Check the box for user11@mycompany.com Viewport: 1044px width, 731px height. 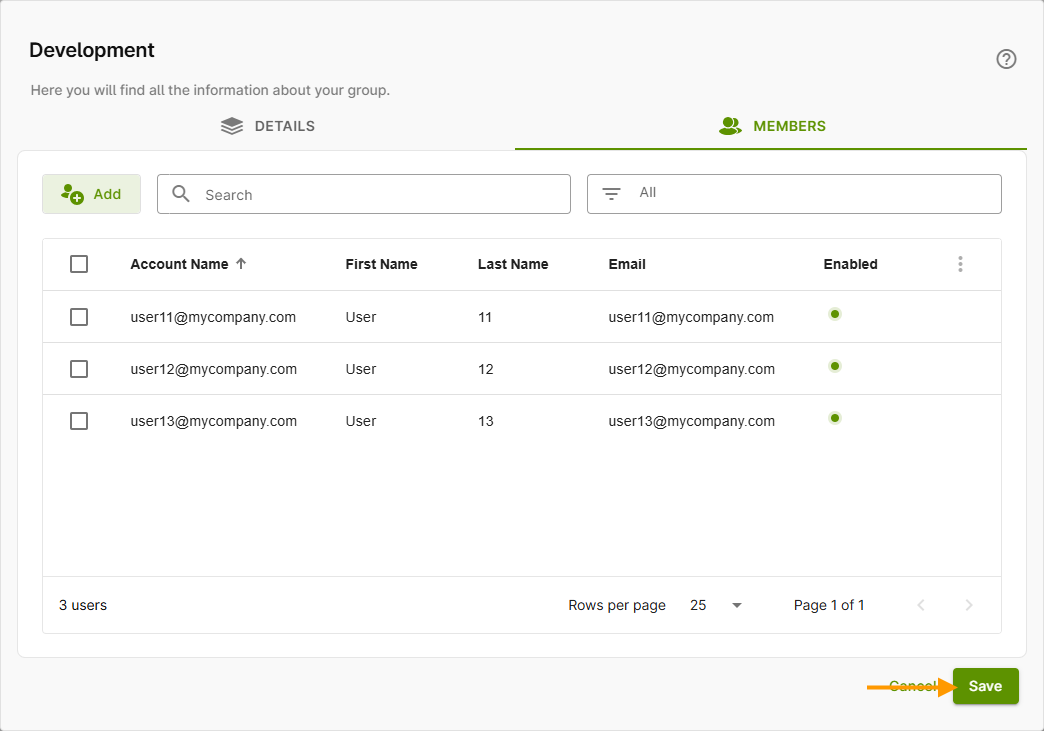(x=79, y=317)
